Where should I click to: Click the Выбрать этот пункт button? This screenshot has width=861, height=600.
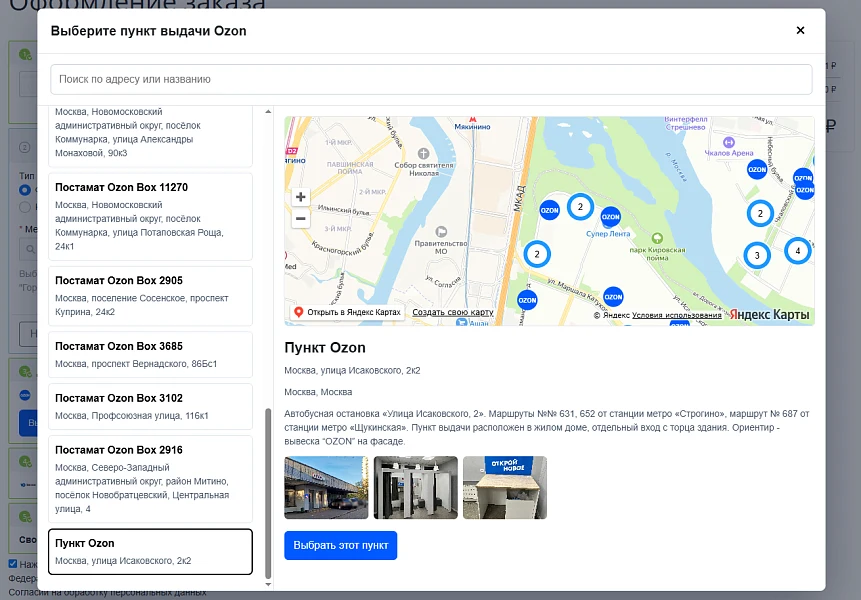pyautogui.click(x=340, y=545)
